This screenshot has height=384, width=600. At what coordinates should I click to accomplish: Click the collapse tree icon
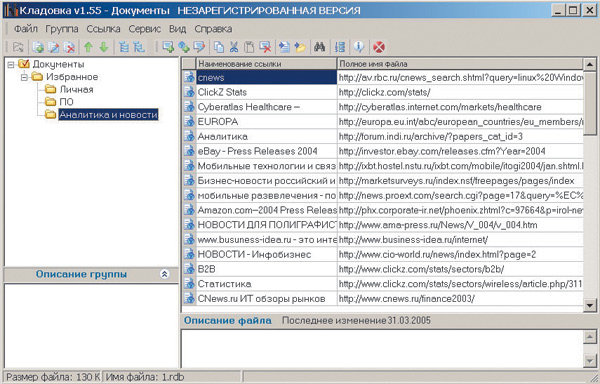pyautogui.click(x=139, y=47)
